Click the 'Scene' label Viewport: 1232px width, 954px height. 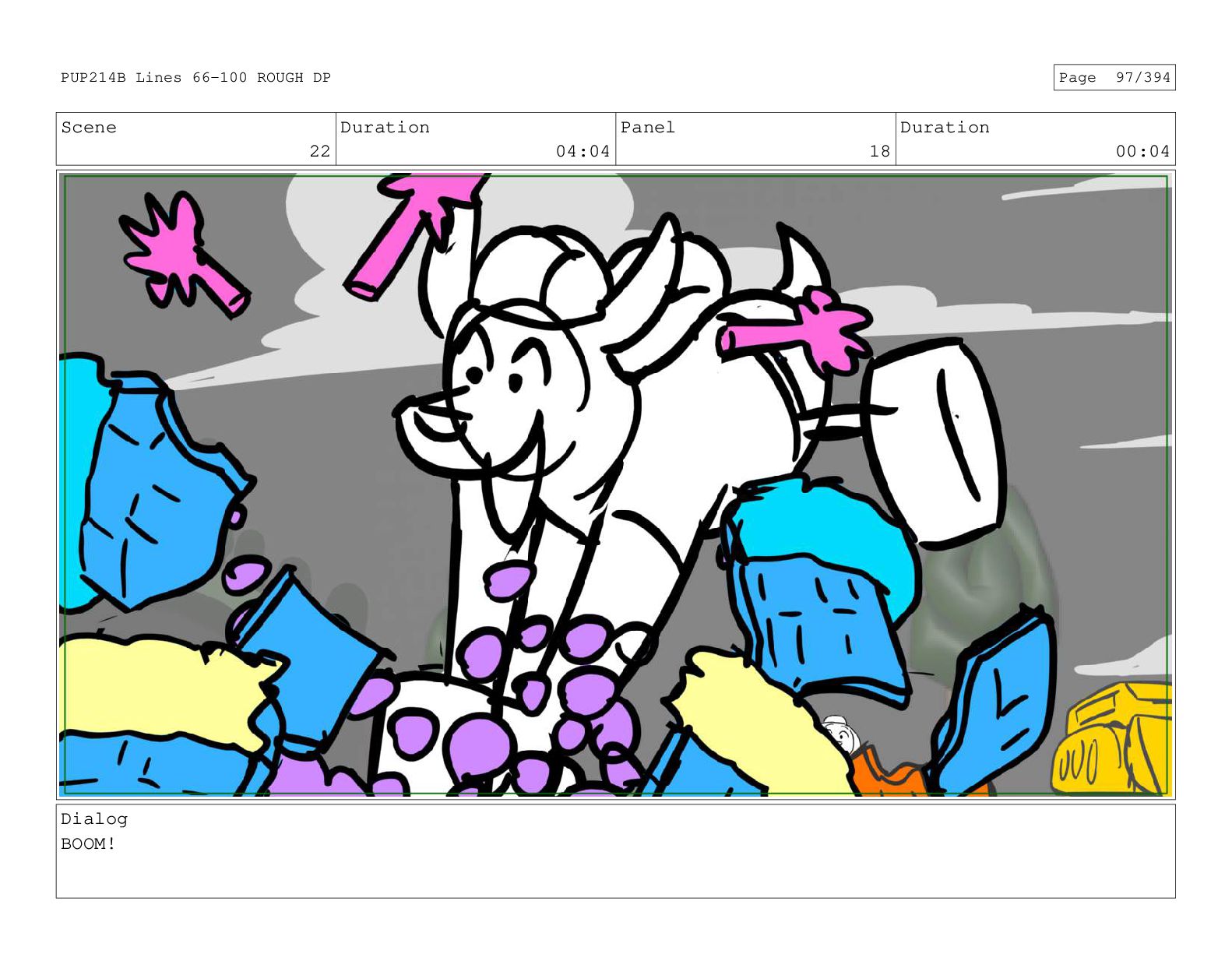point(89,128)
